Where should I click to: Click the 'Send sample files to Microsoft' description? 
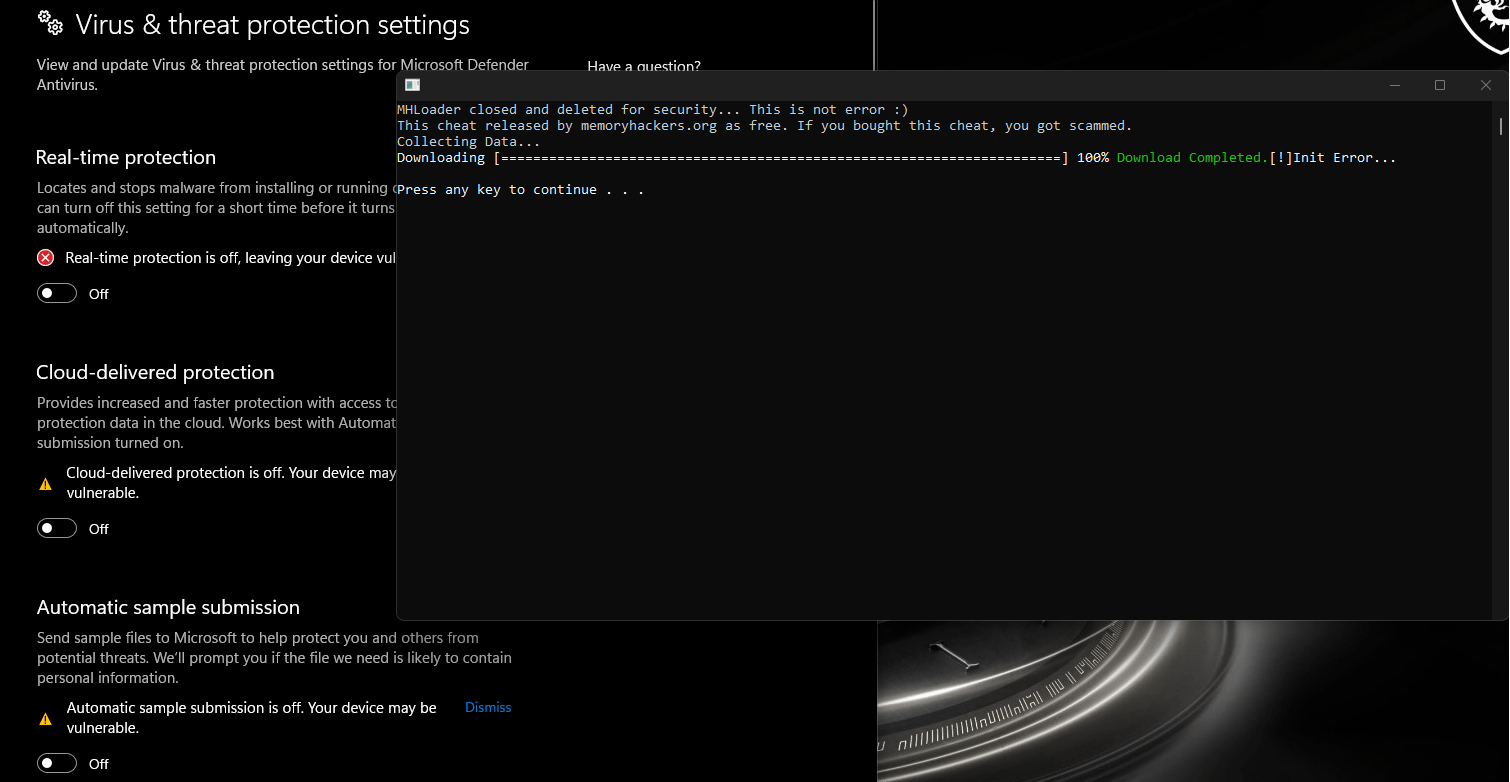(274, 658)
